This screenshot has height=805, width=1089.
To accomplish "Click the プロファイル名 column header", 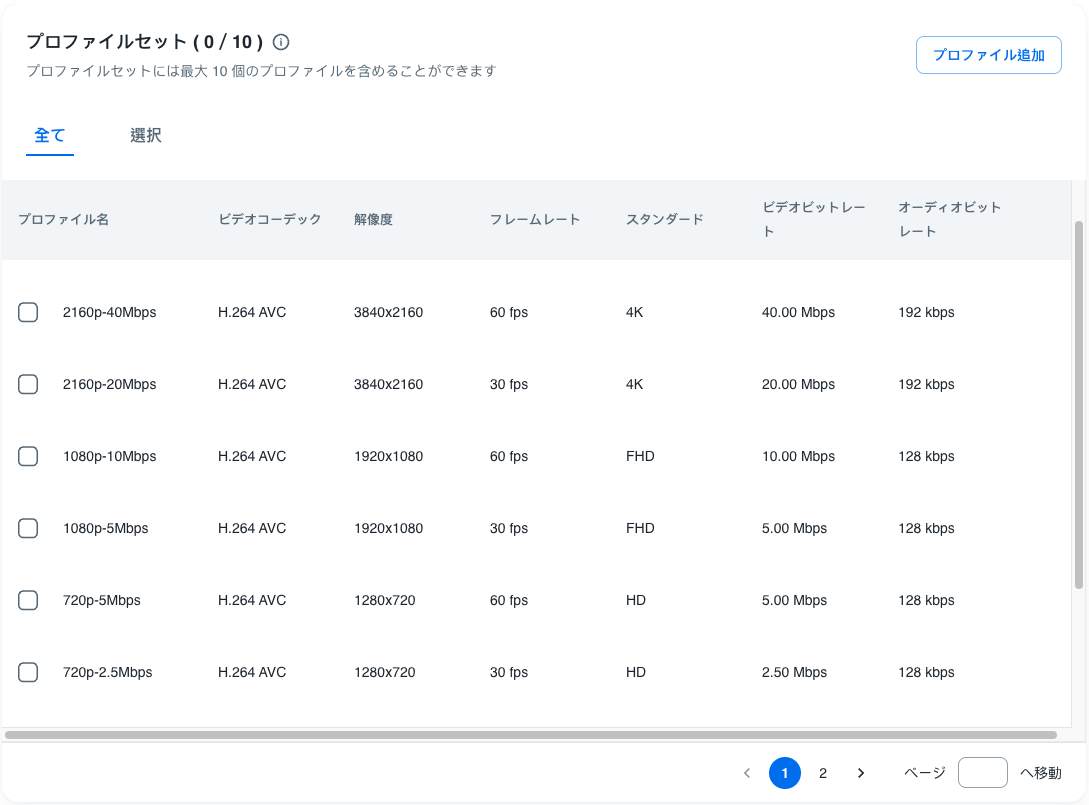I will click(x=63, y=219).
